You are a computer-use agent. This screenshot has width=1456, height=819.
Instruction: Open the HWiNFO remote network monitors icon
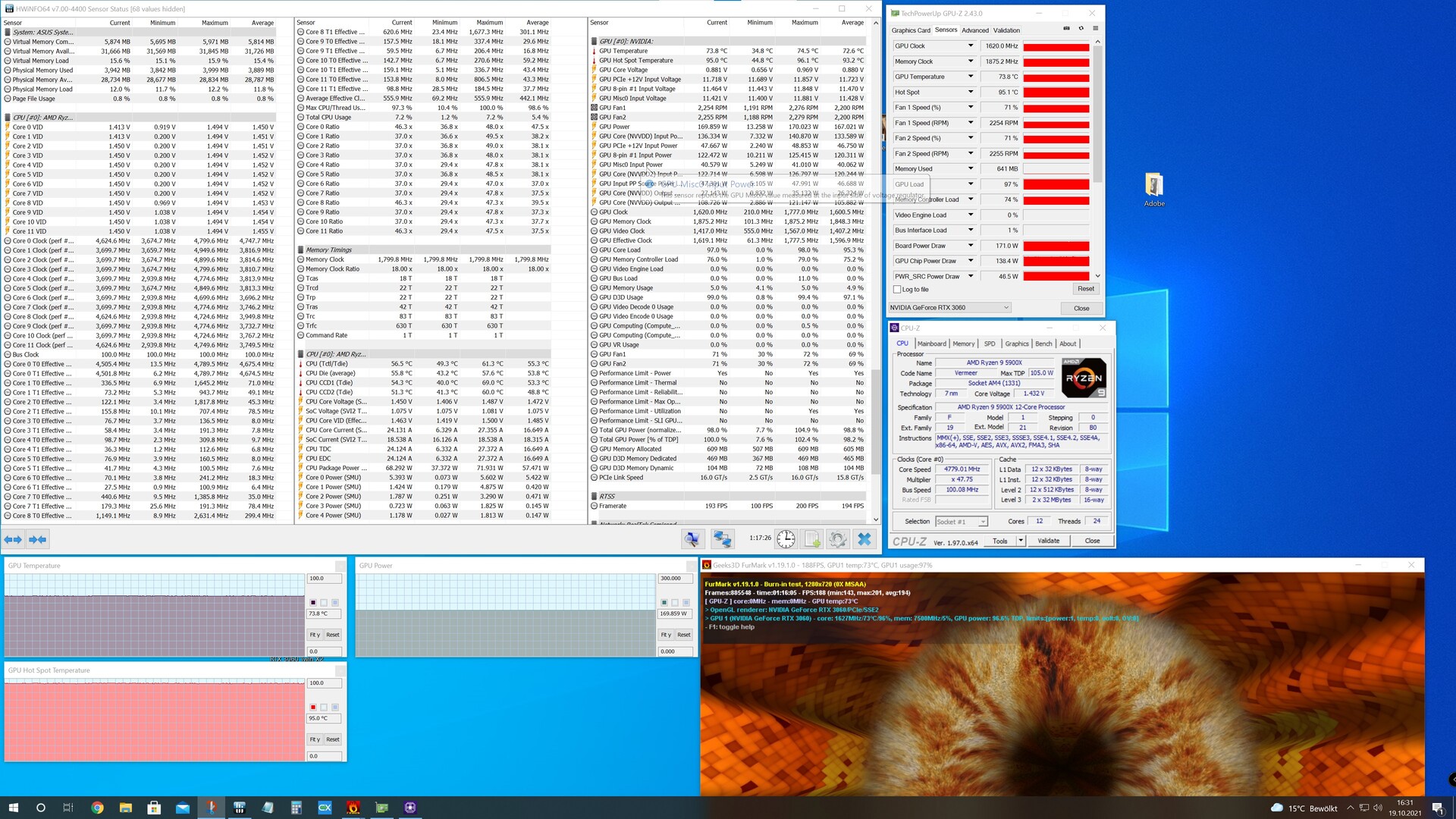point(723,539)
